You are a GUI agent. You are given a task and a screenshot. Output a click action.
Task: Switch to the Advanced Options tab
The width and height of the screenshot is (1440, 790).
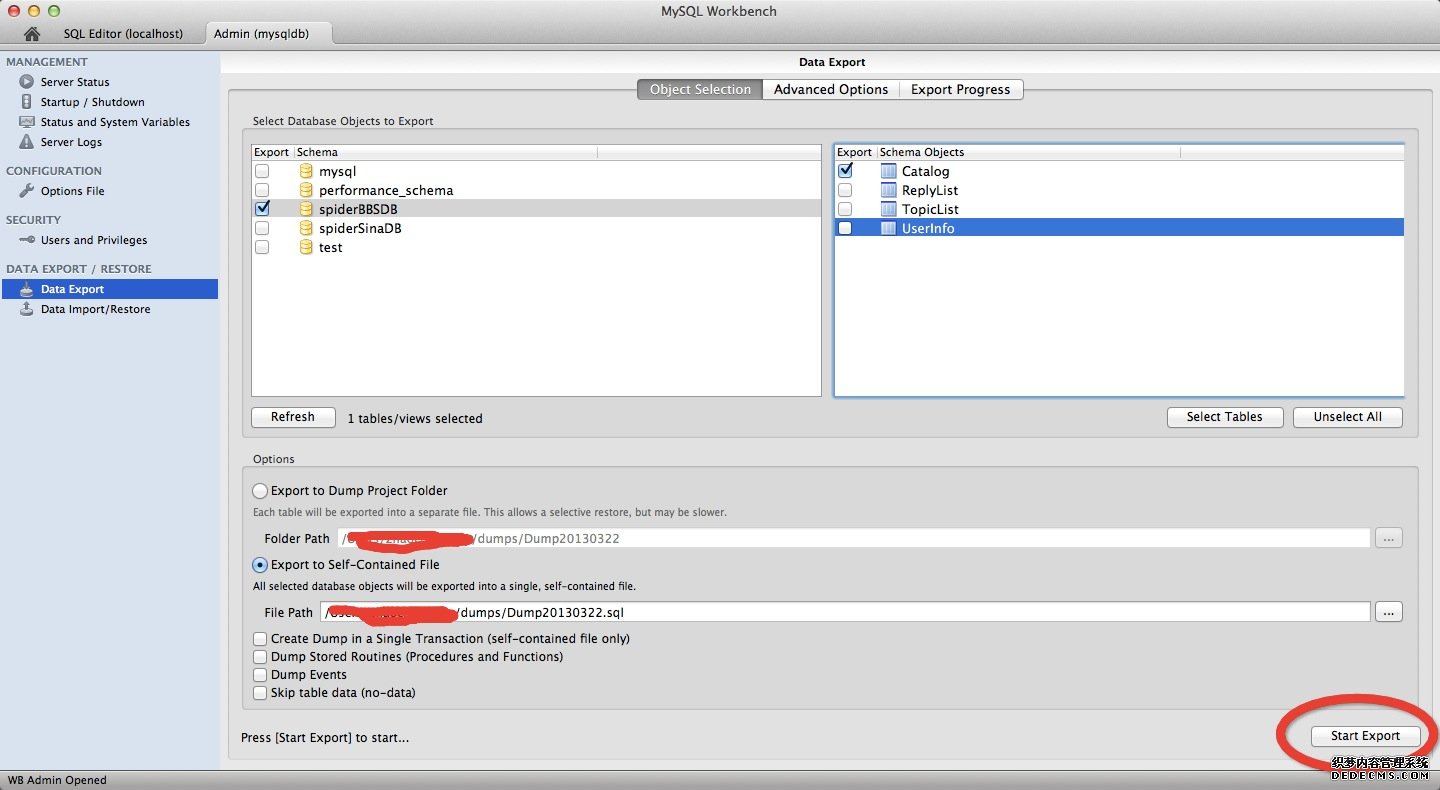tap(830, 89)
